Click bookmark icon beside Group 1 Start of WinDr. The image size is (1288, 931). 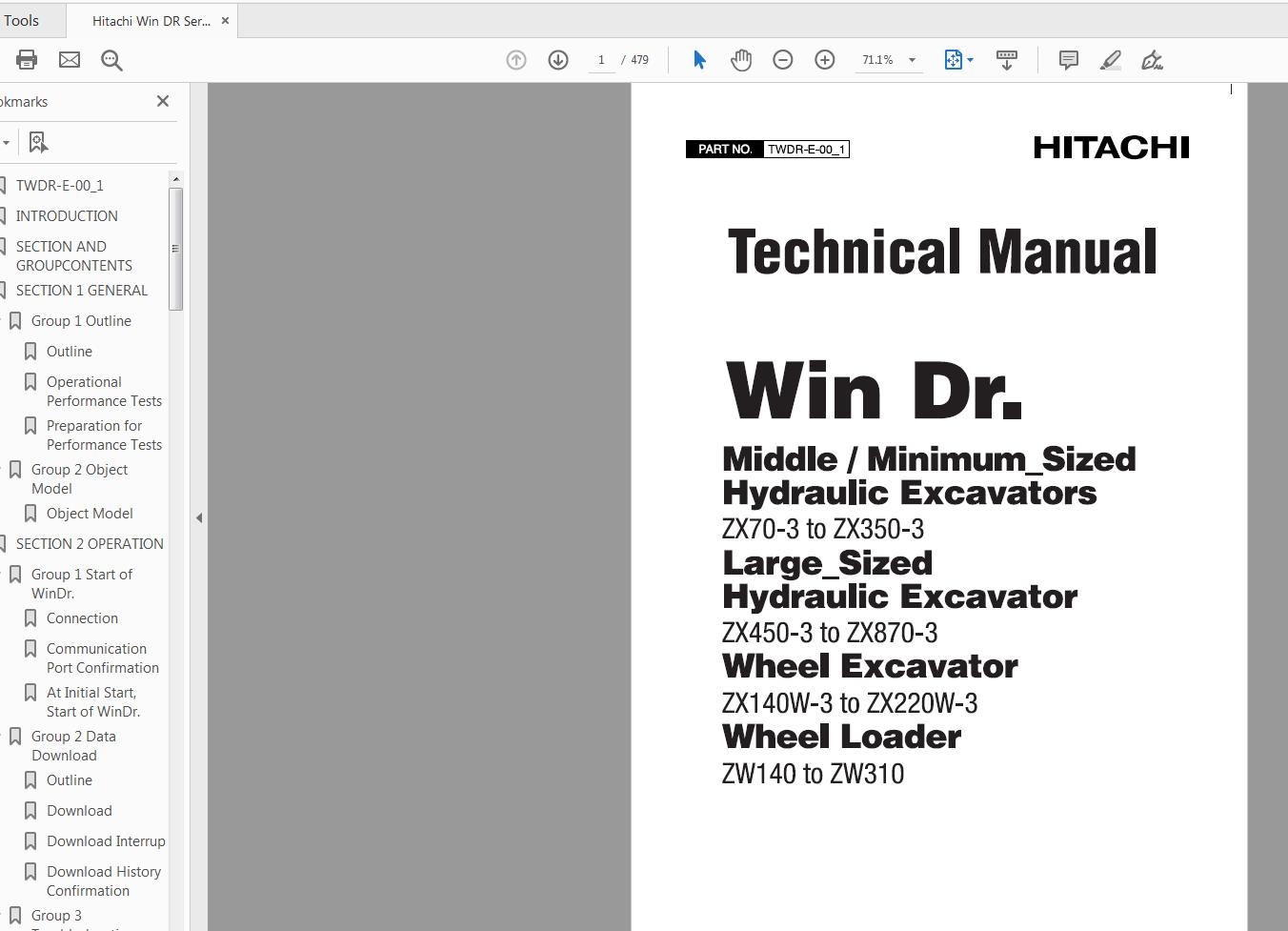click(x=15, y=575)
